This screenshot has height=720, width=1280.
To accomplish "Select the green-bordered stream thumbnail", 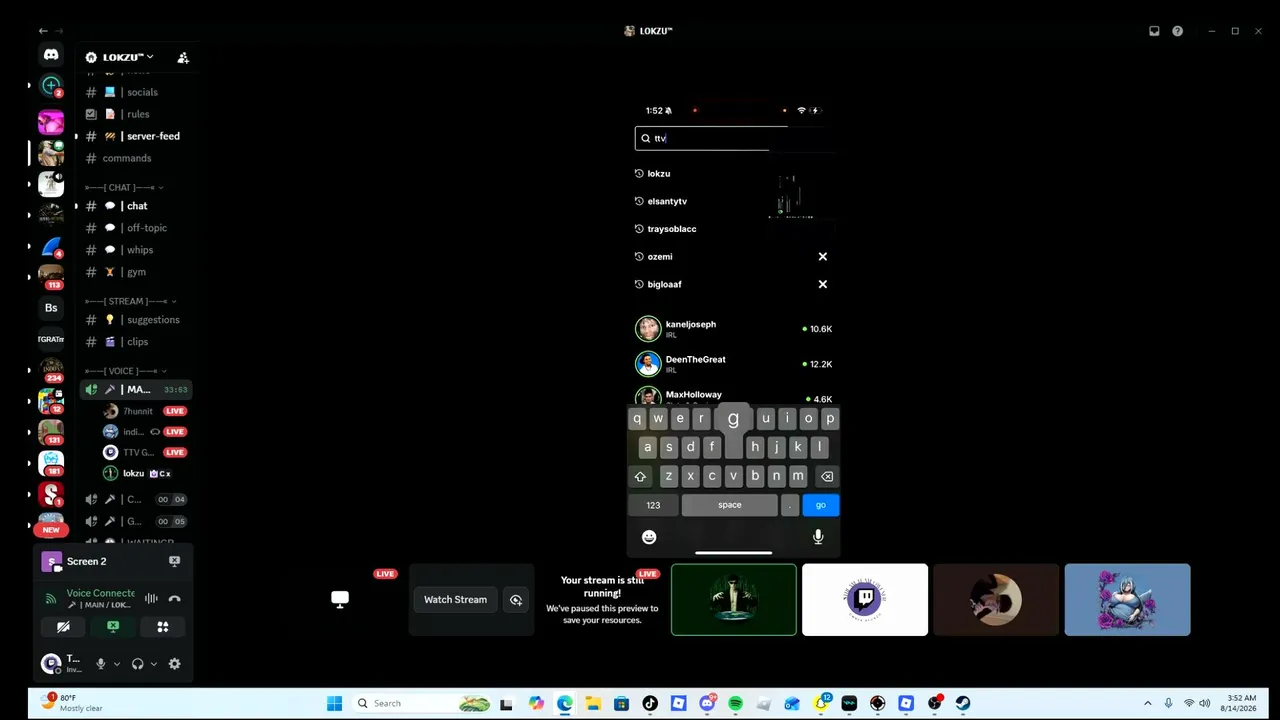I will [x=734, y=600].
